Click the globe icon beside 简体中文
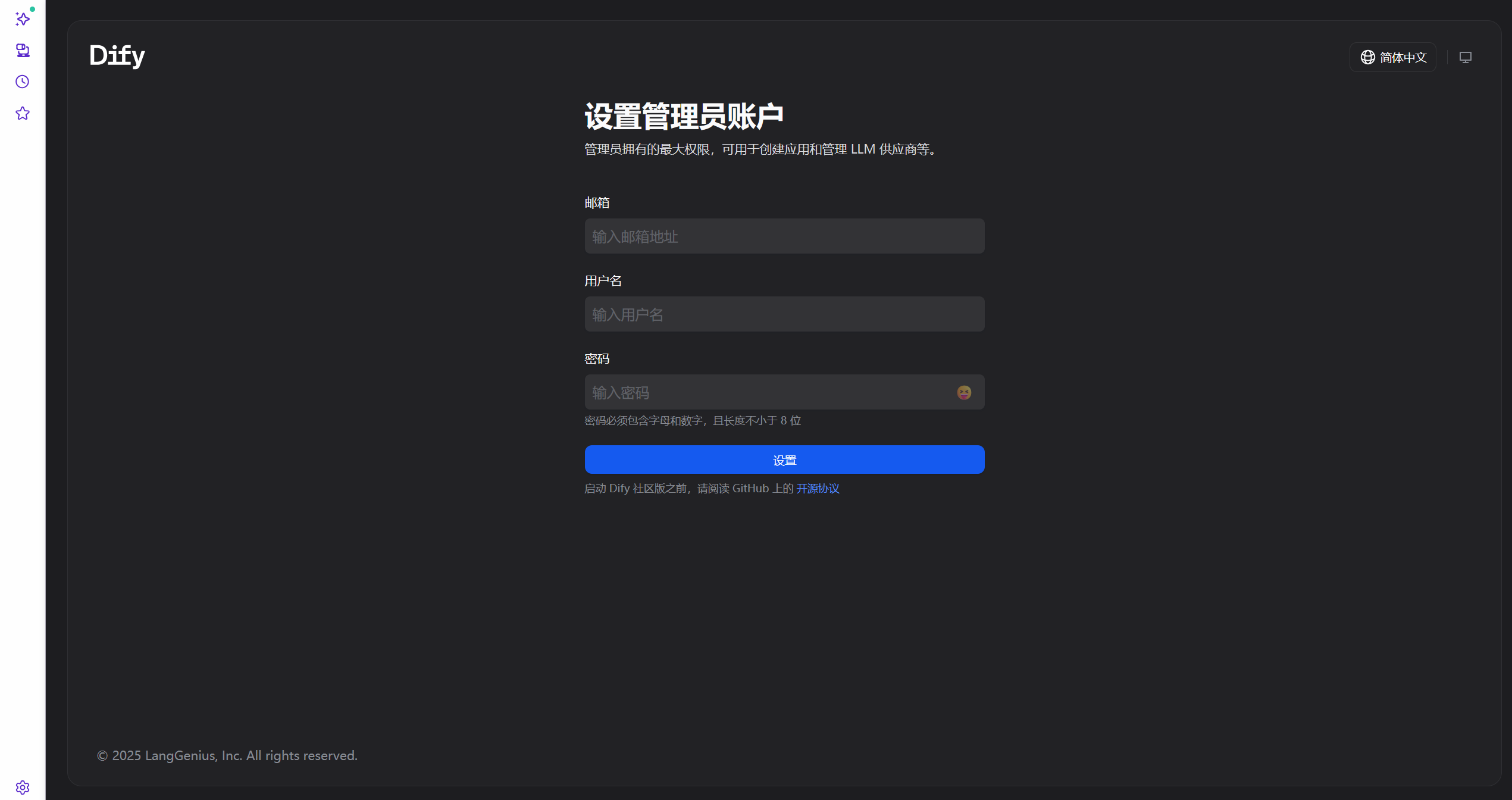Viewport: 1512px width, 800px height. point(1367,57)
